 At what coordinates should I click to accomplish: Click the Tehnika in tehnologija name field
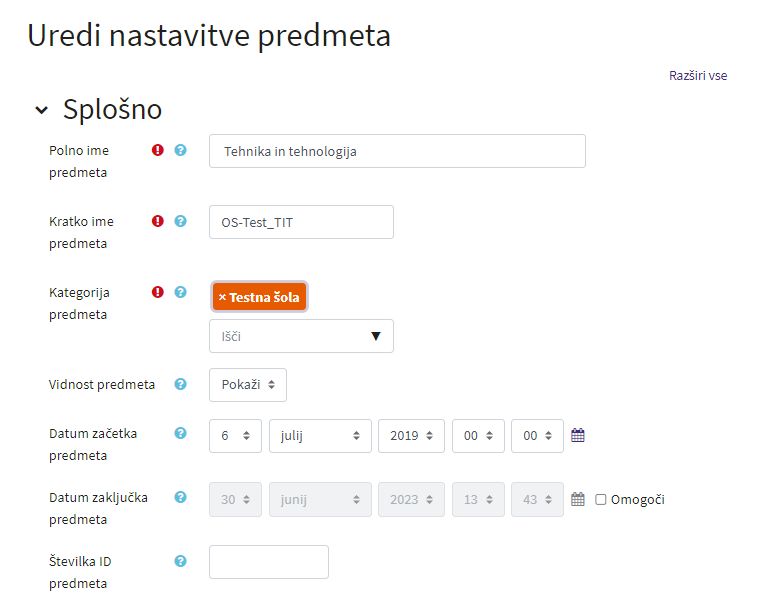coord(397,151)
